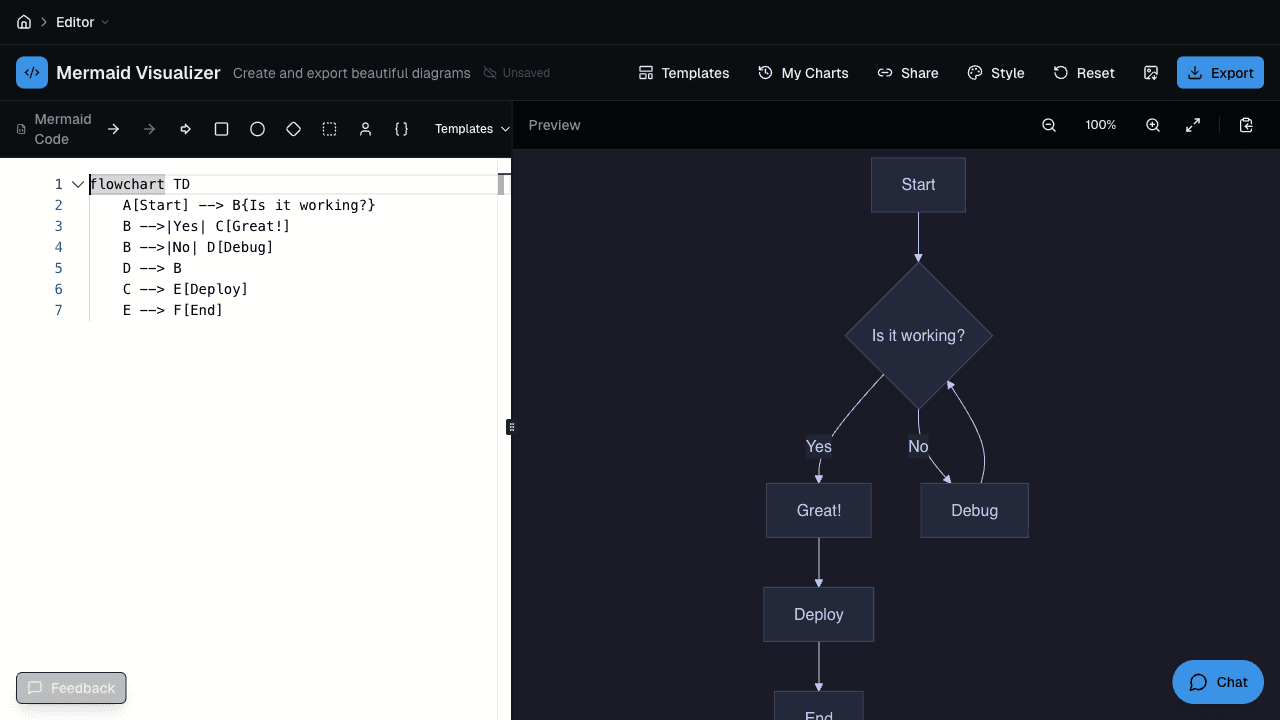Open the Style menu
The height and width of the screenshot is (720, 1280).
point(995,73)
